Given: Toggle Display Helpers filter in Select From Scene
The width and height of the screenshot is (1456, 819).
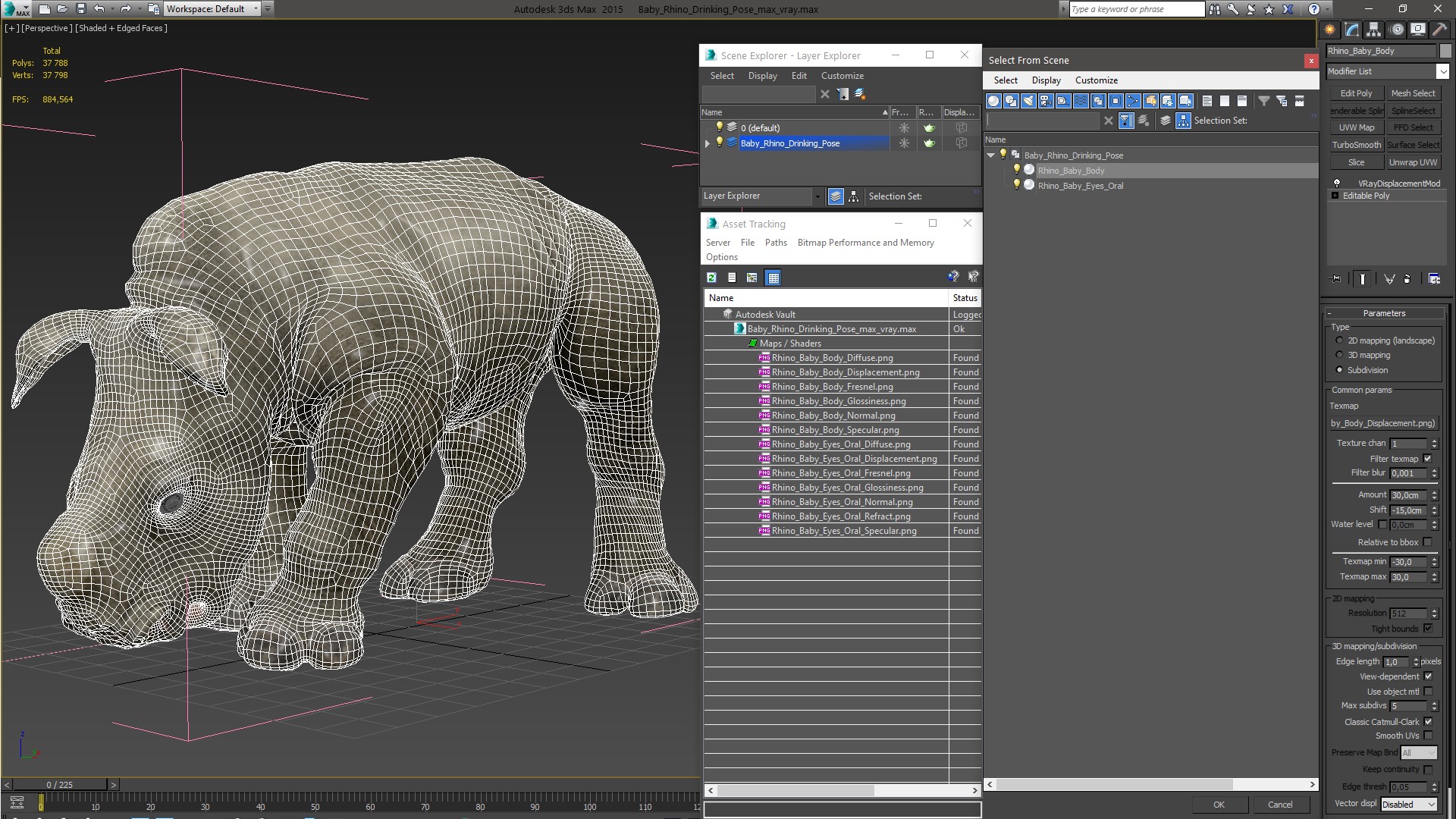Looking at the screenshot, I should (1063, 101).
